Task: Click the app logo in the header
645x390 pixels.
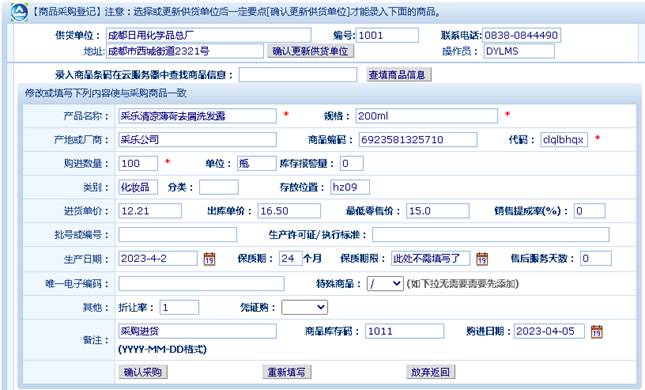Action: 19,12
